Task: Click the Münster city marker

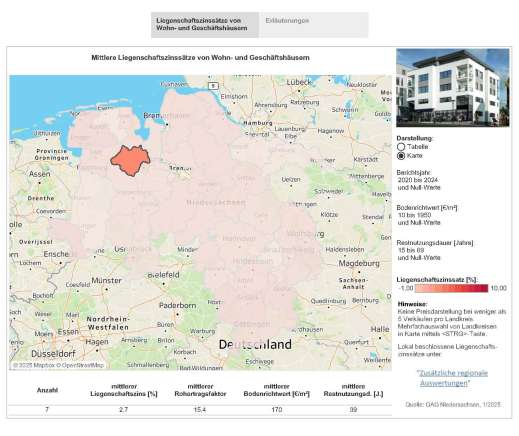Action: pos(107,289)
